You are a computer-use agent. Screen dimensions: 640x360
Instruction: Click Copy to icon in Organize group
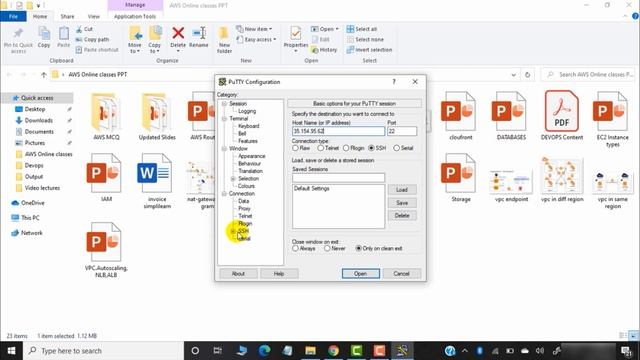click(155, 33)
